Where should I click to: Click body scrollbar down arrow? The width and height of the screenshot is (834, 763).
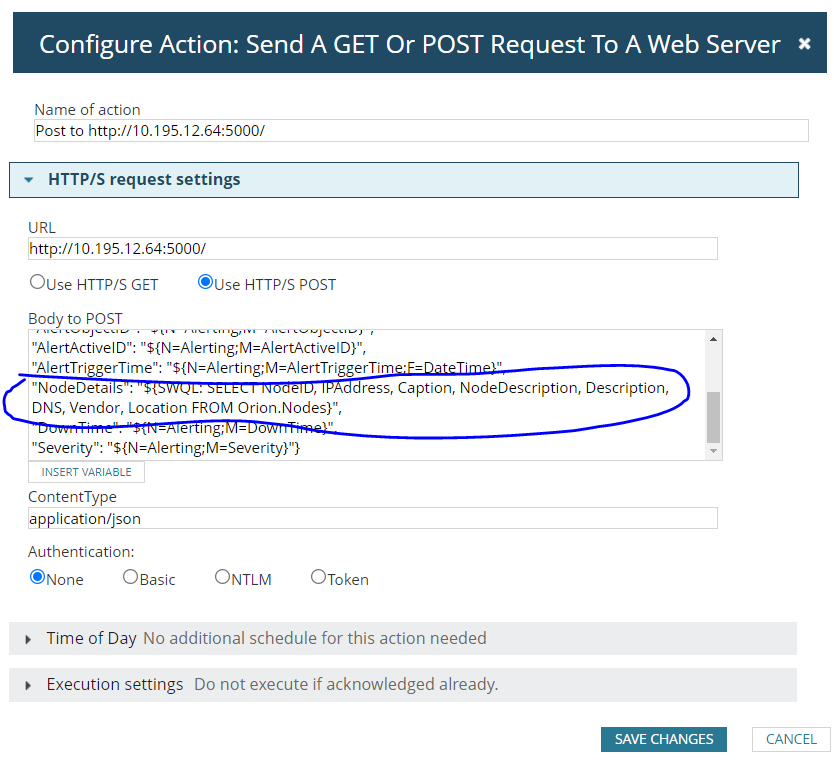[x=713, y=451]
